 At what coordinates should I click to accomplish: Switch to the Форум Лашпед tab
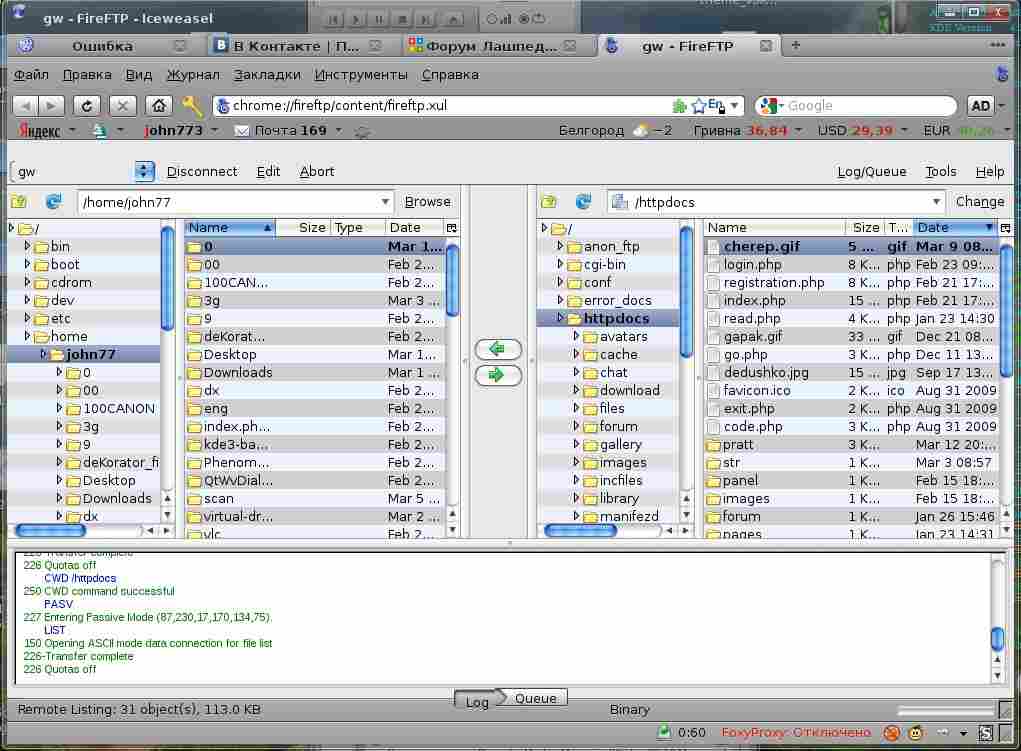click(492, 46)
